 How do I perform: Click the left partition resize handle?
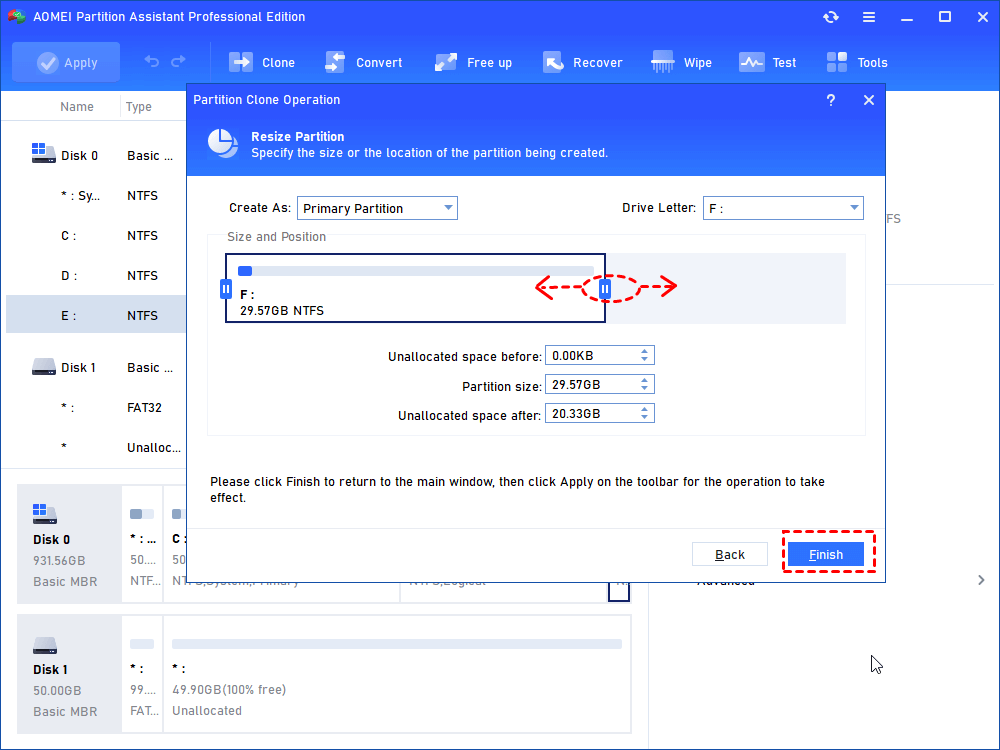[226, 289]
